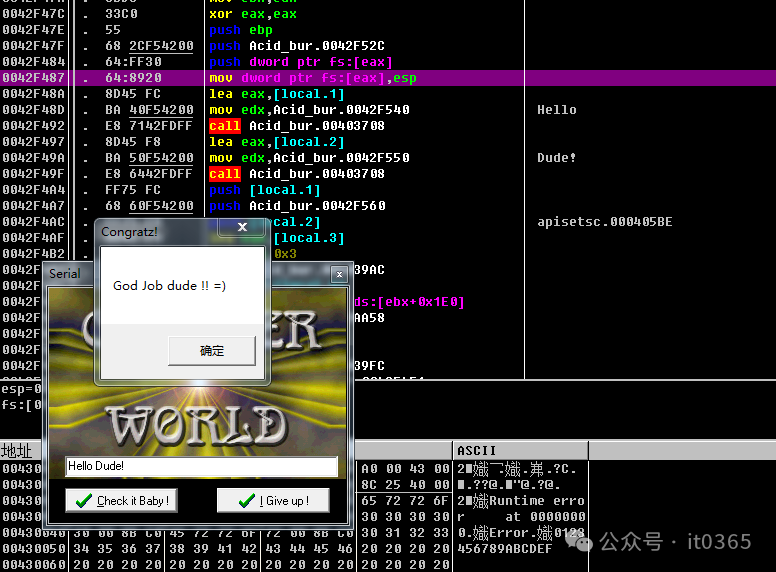Click the Congratz! dialog title bar
Screen dimensions: 776x572
[160, 231]
